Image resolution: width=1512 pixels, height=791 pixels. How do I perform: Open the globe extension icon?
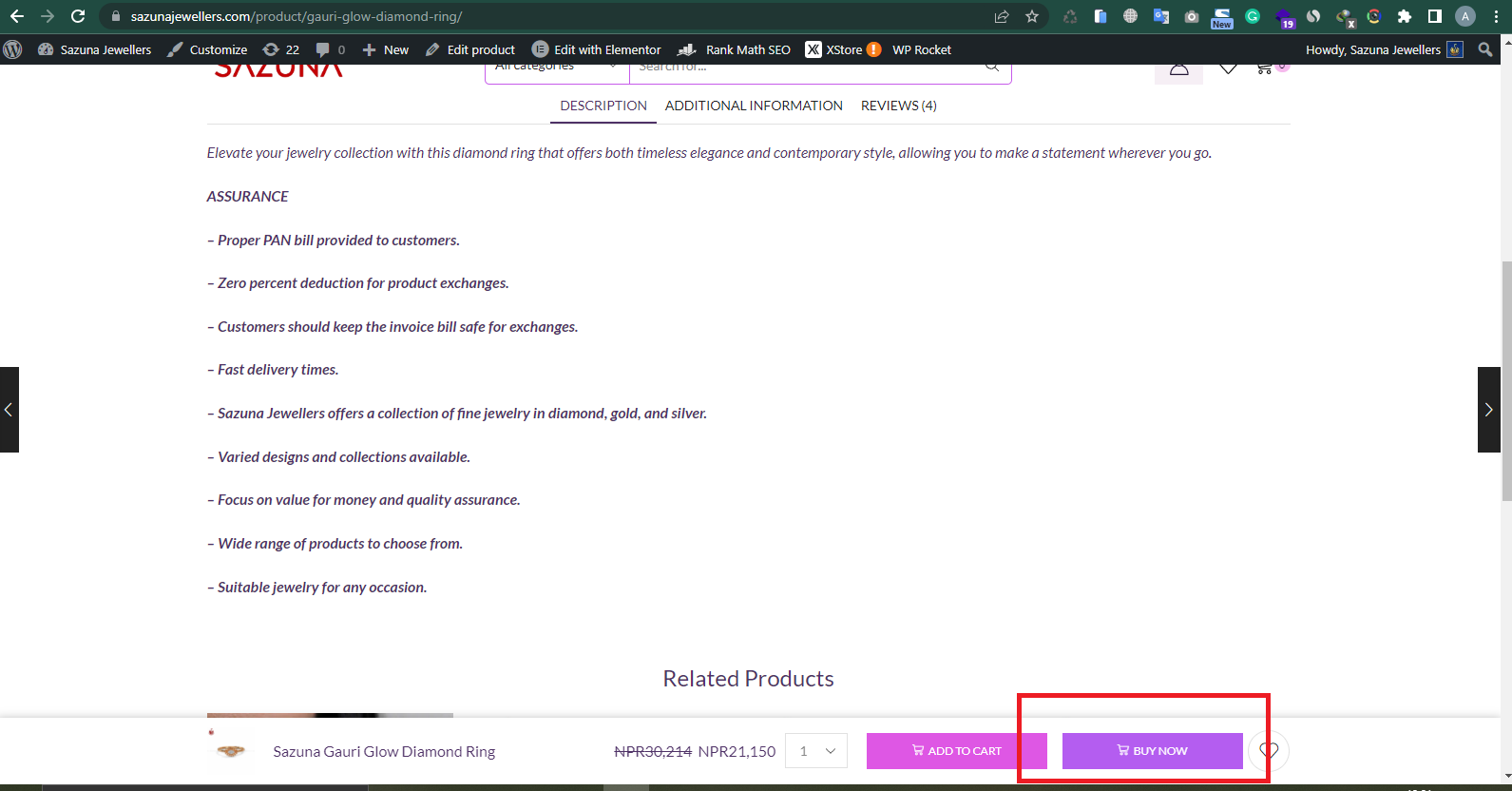click(x=1130, y=16)
